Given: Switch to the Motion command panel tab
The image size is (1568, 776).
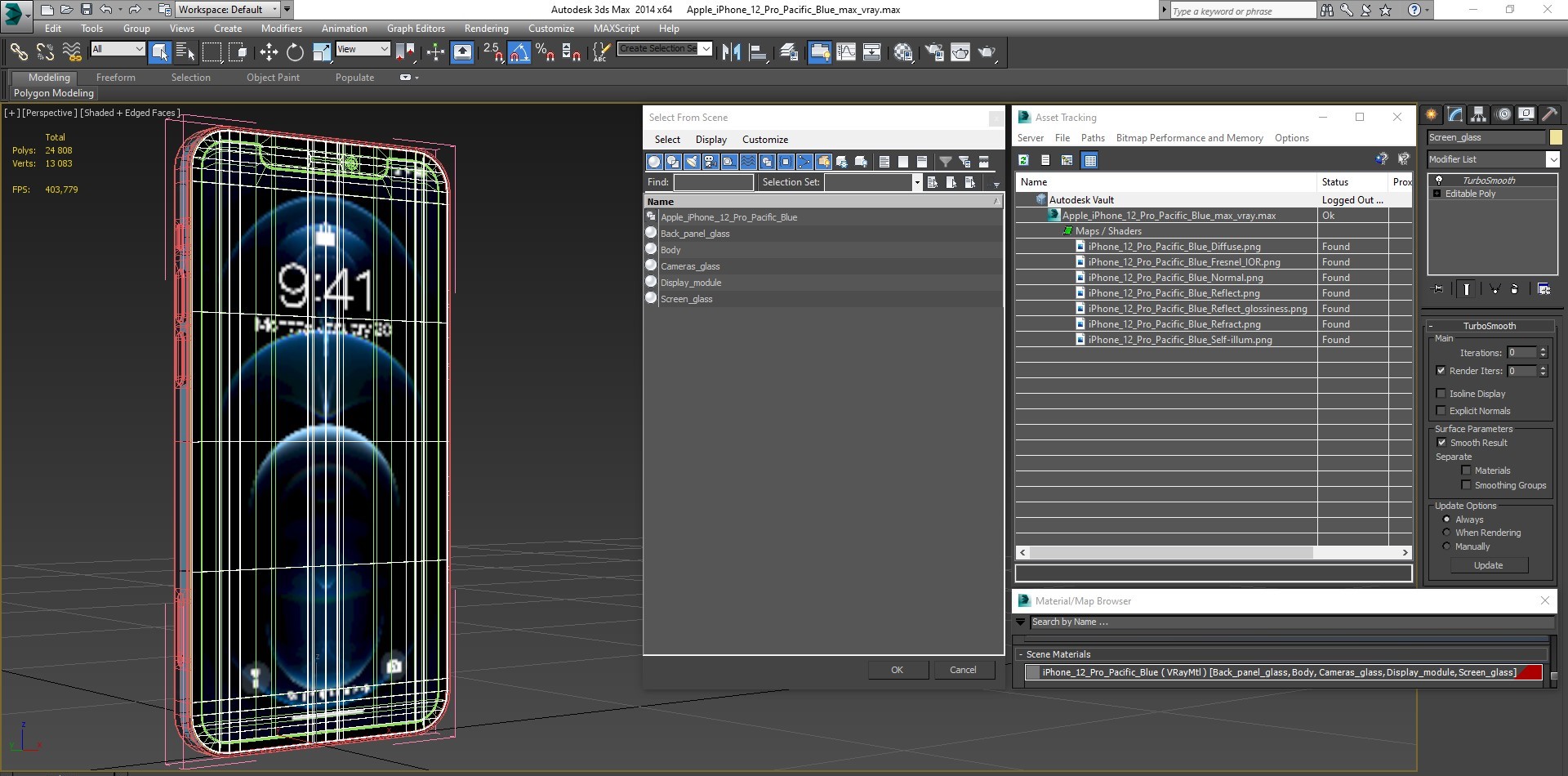Looking at the screenshot, I should [x=1503, y=114].
